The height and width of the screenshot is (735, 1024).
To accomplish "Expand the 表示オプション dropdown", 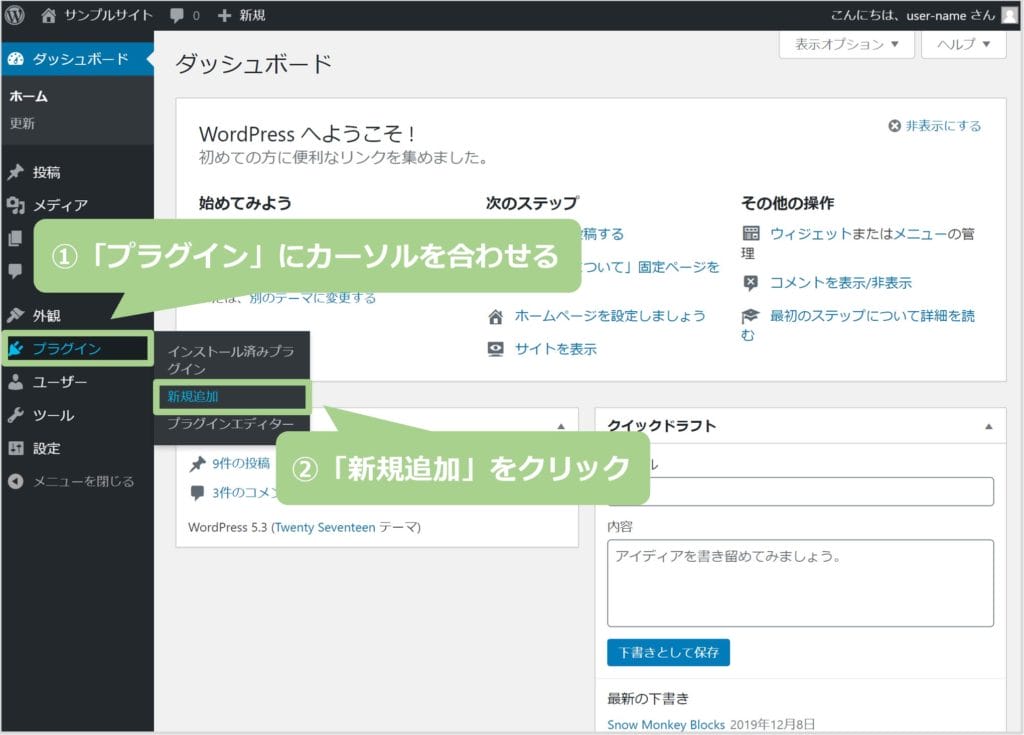I will point(846,45).
